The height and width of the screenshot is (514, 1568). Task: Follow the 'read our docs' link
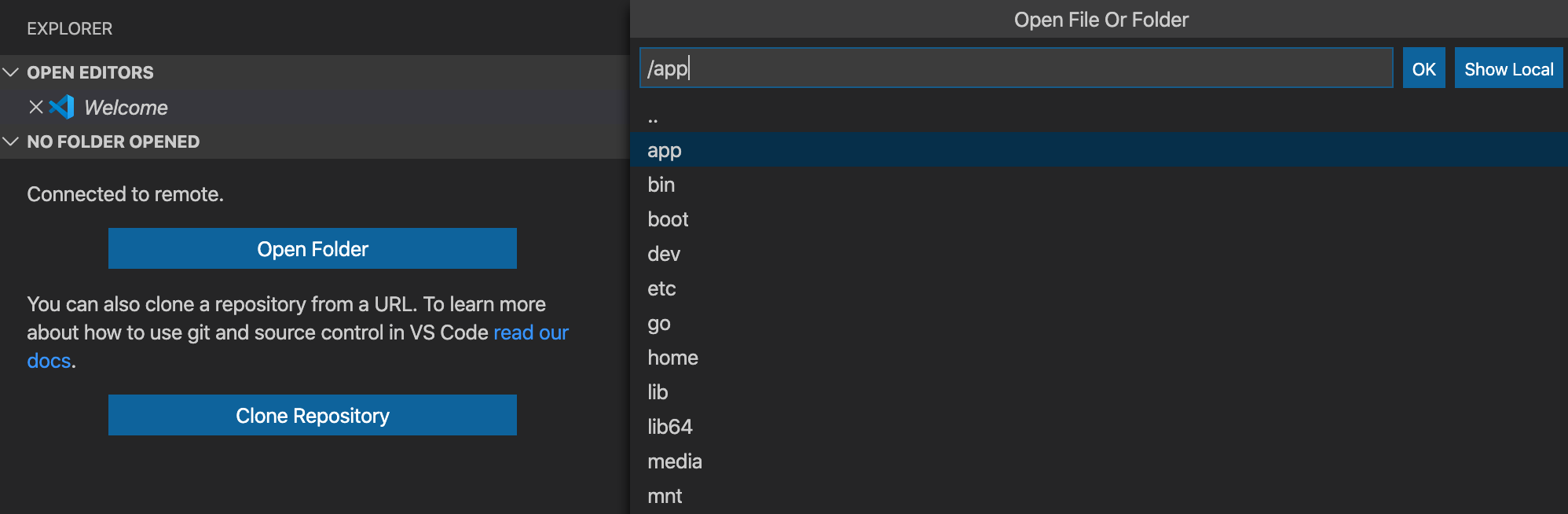531,332
